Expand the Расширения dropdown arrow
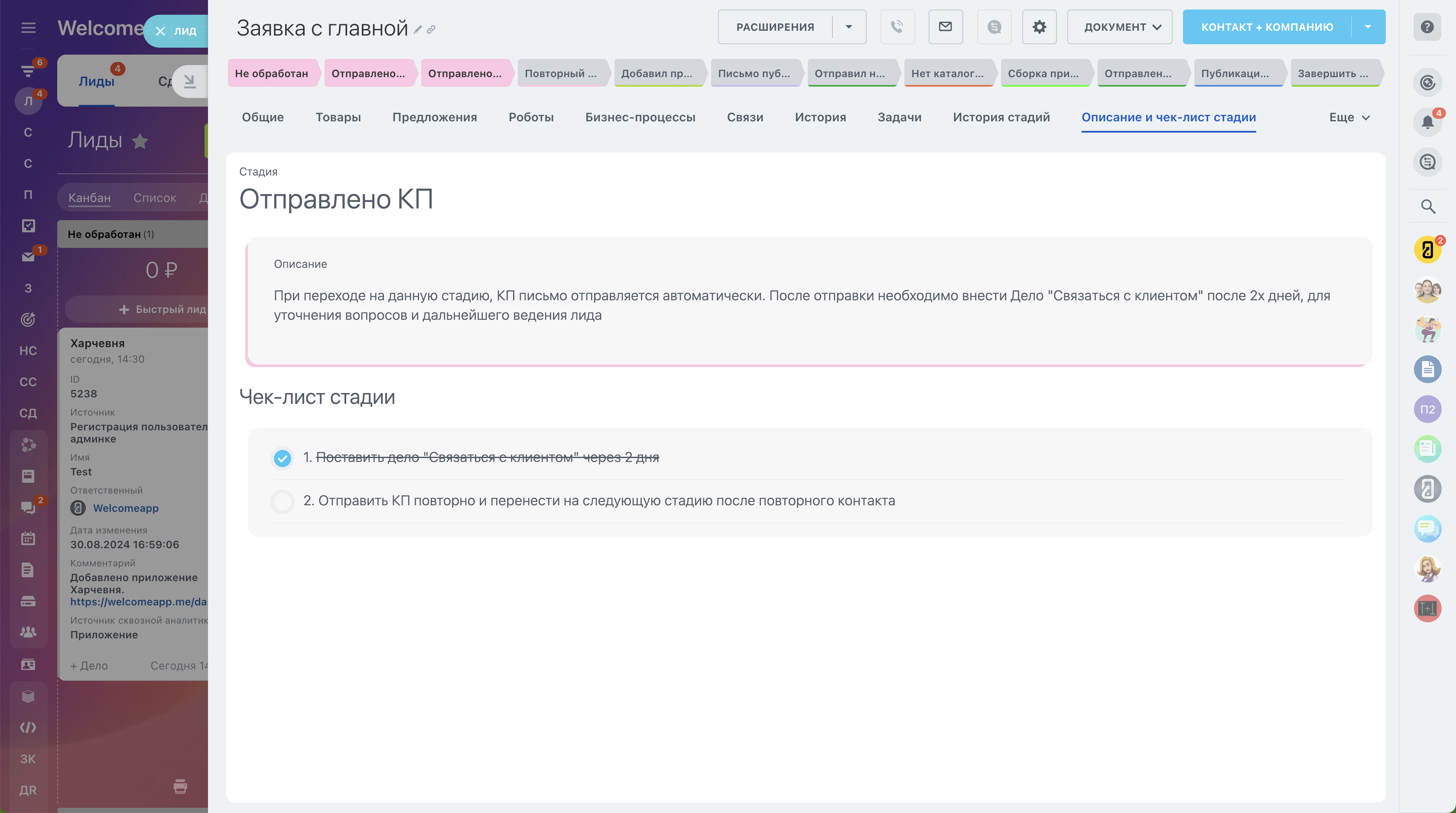Viewport: 1456px width, 813px height. (848, 26)
